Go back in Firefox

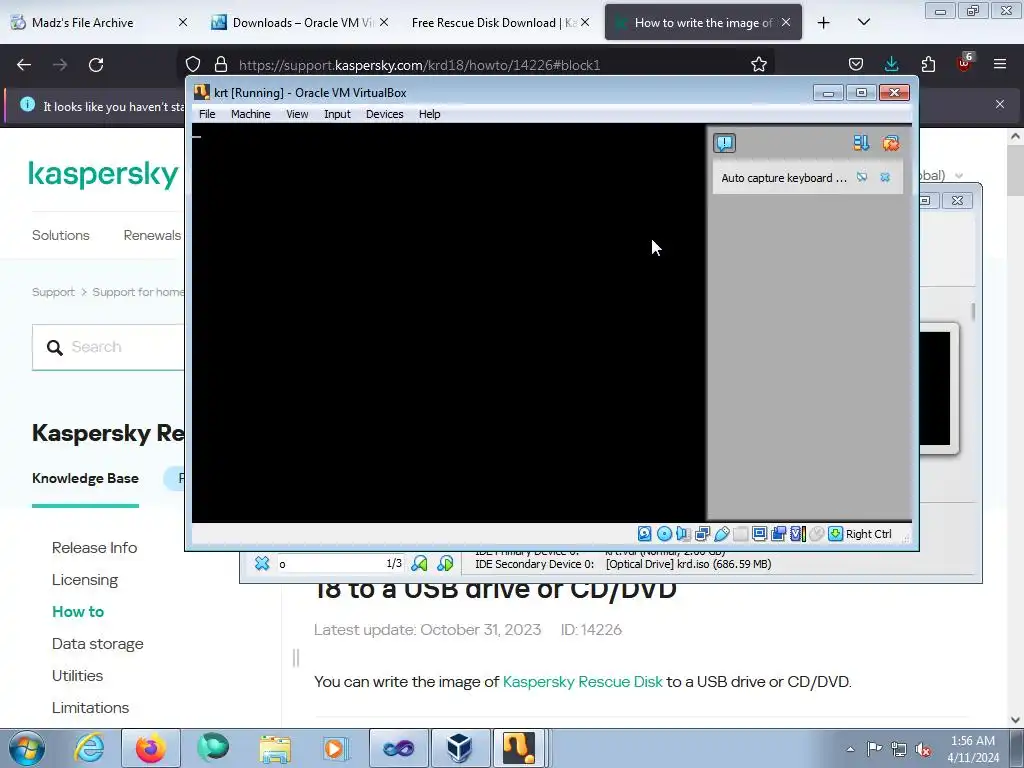pyautogui.click(x=24, y=65)
